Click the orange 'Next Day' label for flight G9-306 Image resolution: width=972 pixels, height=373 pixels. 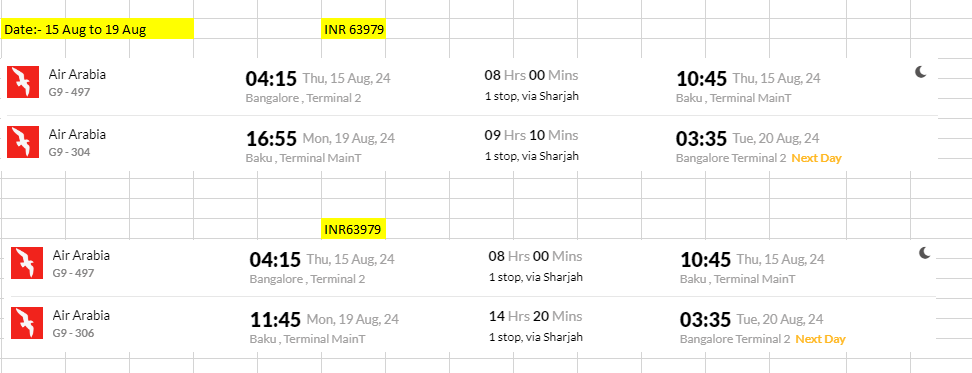[x=821, y=339]
